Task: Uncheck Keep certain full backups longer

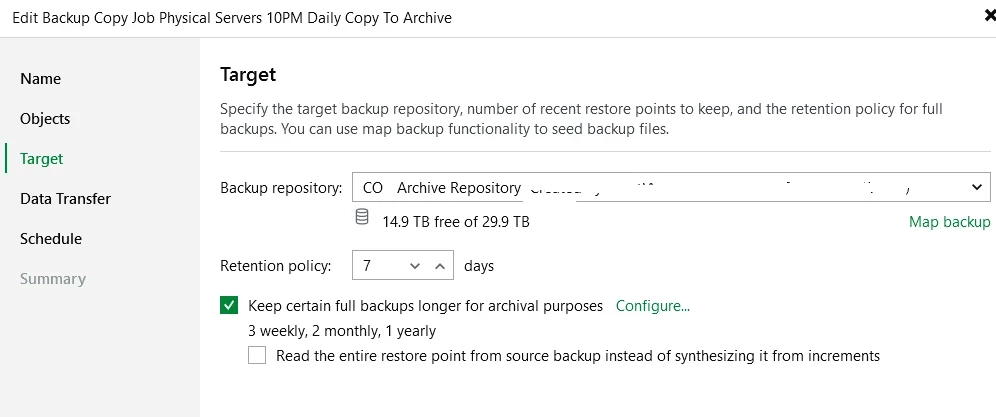Action: (x=229, y=306)
